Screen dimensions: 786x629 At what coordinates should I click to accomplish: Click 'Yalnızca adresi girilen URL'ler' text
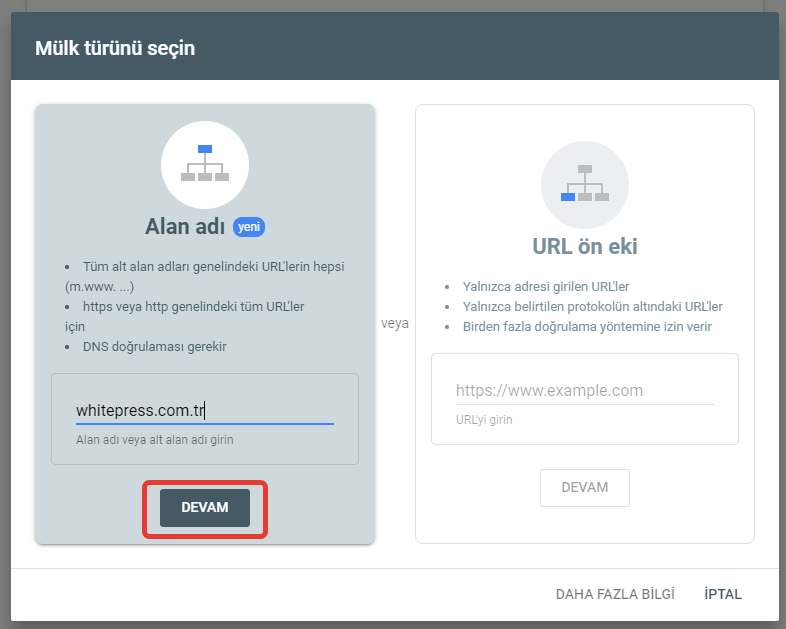pyautogui.click(x=545, y=286)
